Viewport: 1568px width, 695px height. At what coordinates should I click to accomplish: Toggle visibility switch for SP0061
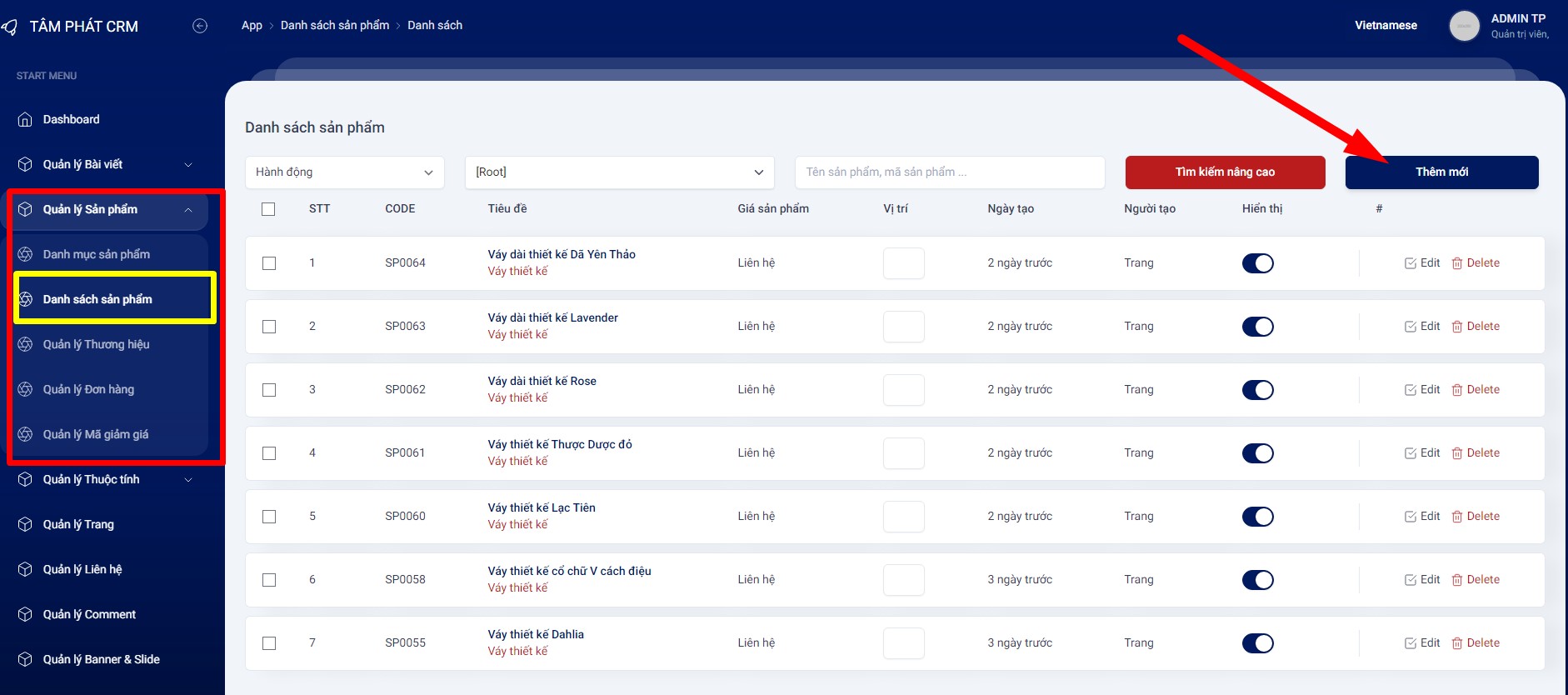1257,453
